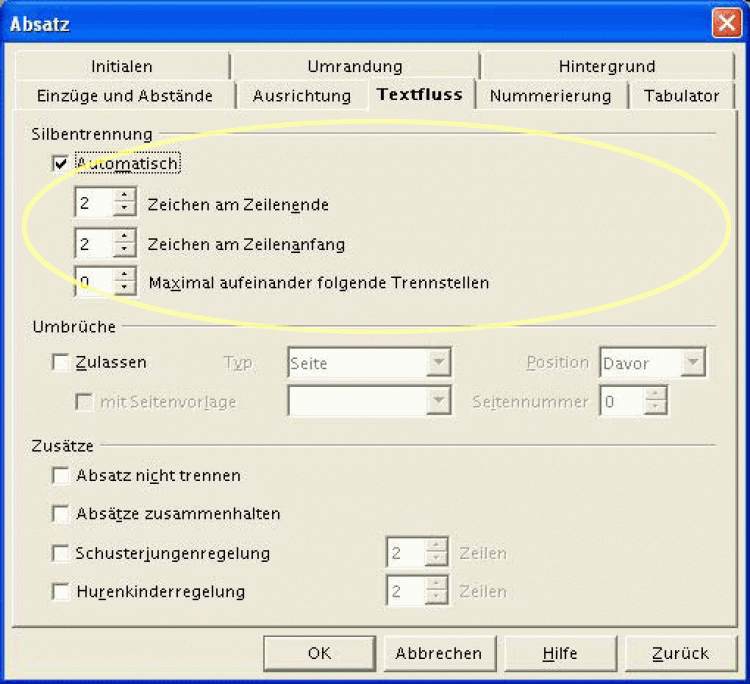Open the Umrandung tab
The height and width of the screenshot is (684, 750).
(x=354, y=66)
